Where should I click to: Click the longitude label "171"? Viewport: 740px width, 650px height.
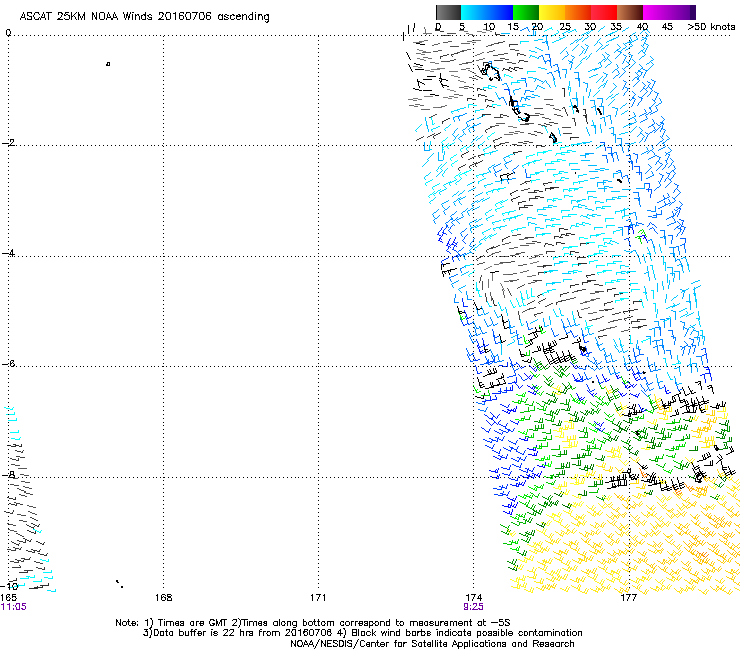(x=318, y=598)
